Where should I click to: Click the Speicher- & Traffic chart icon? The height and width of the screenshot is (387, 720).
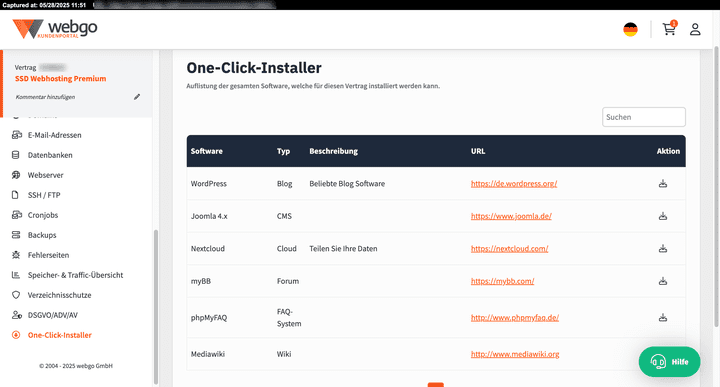tap(16, 275)
